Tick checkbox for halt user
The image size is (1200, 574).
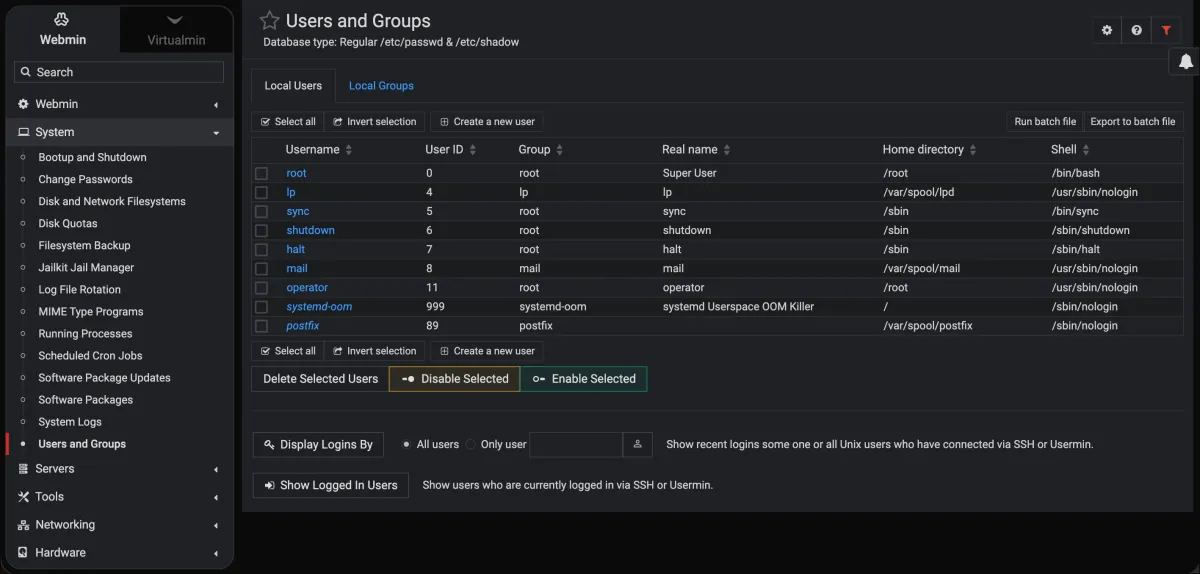click(x=261, y=250)
